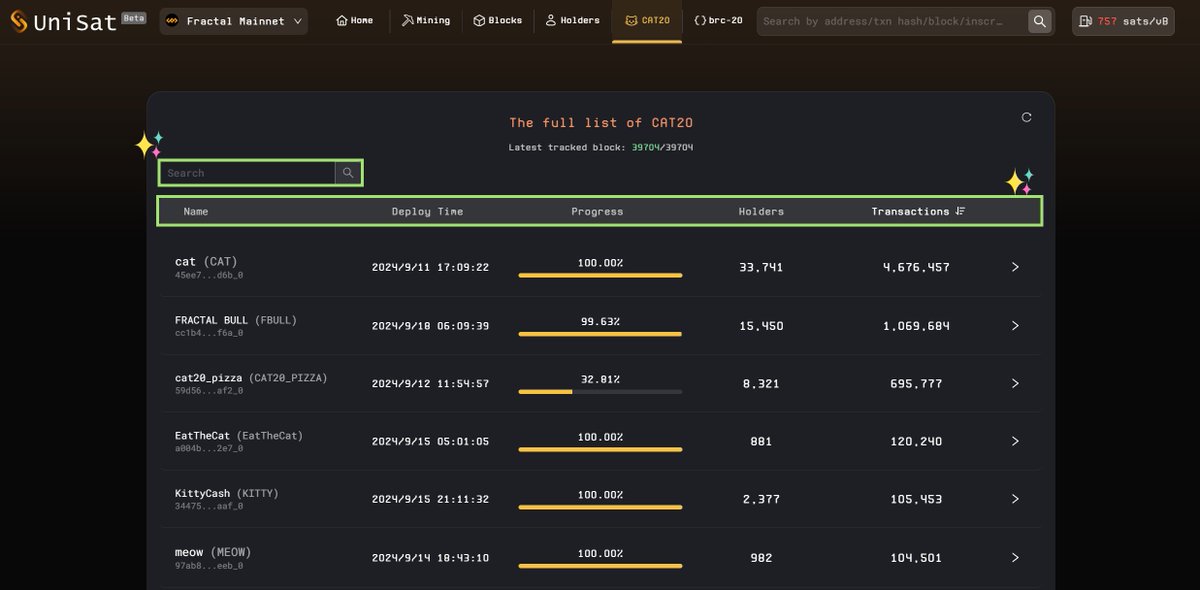The width and height of the screenshot is (1200, 590).
Task: Click the EatTheCat token name
Action: point(203,435)
